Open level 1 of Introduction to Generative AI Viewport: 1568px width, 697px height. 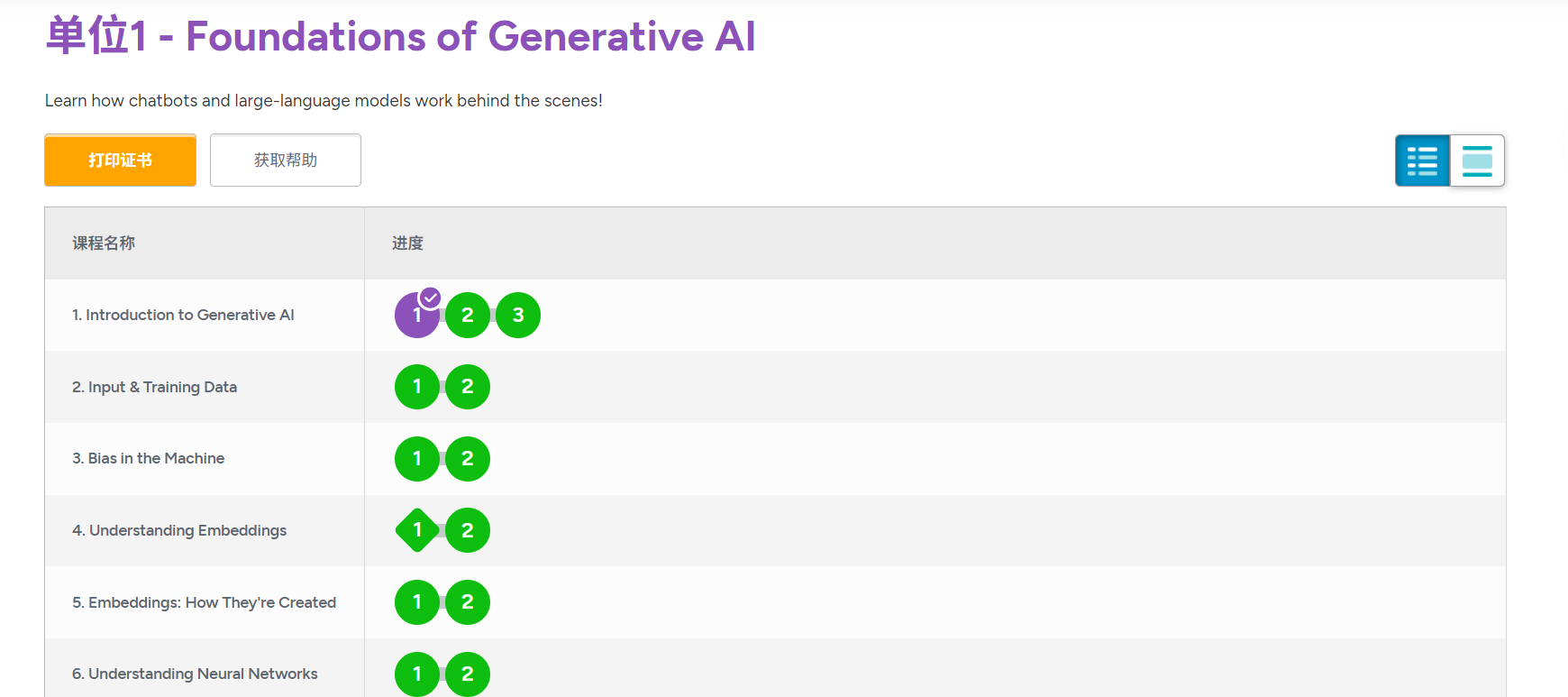[417, 315]
